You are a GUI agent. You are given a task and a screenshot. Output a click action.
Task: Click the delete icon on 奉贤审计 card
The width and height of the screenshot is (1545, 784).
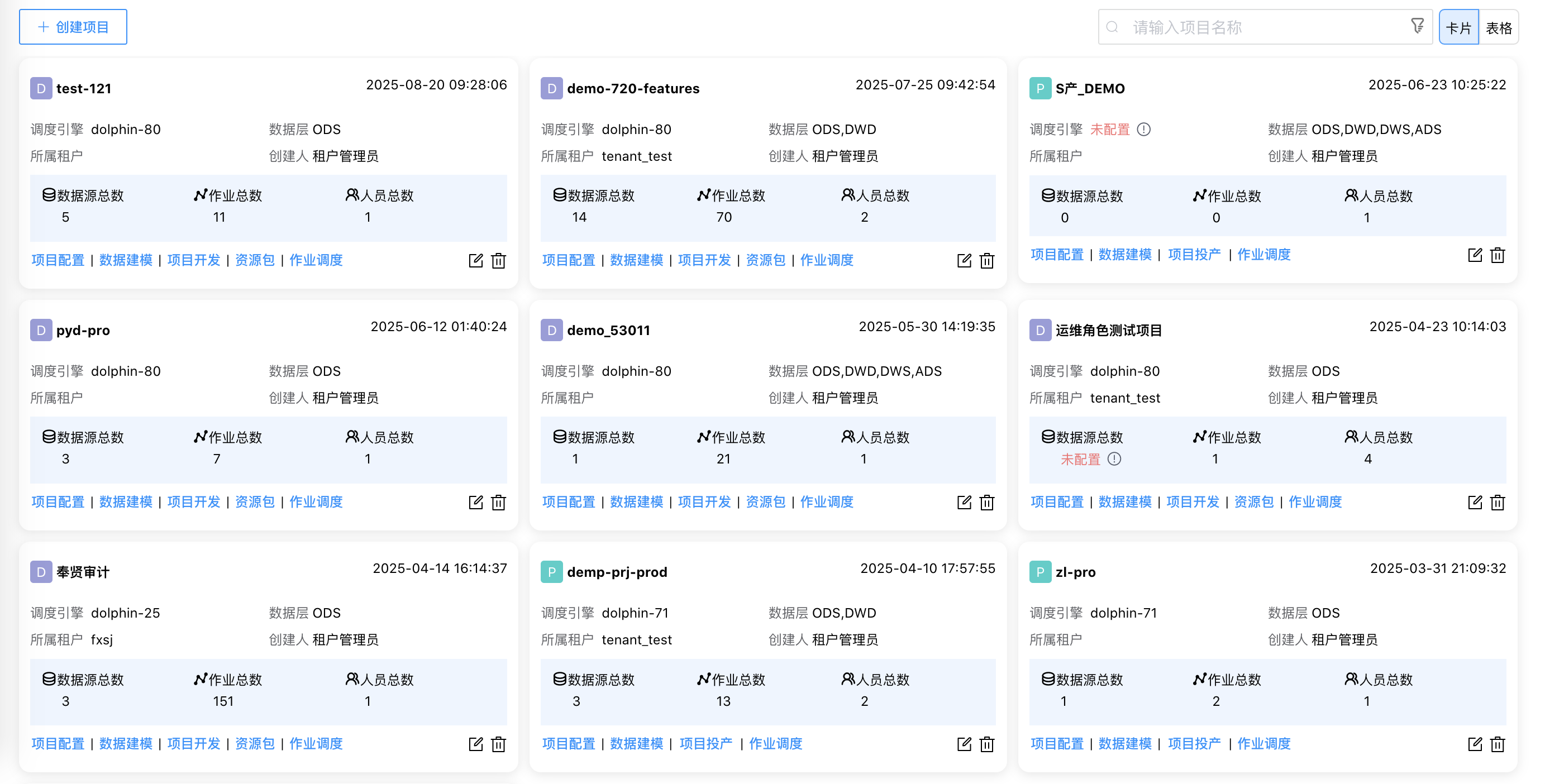click(x=498, y=744)
